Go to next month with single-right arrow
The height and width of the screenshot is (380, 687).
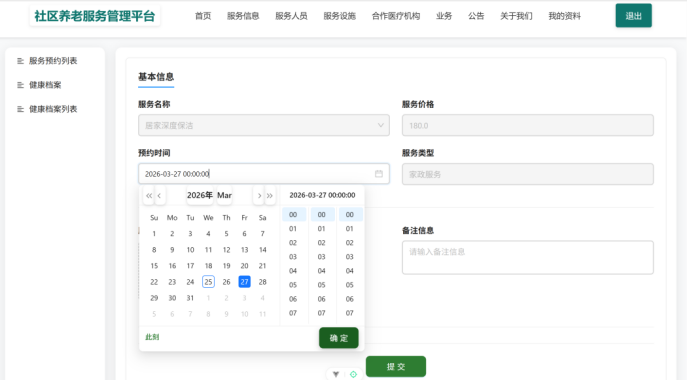(x=259, y=195)
